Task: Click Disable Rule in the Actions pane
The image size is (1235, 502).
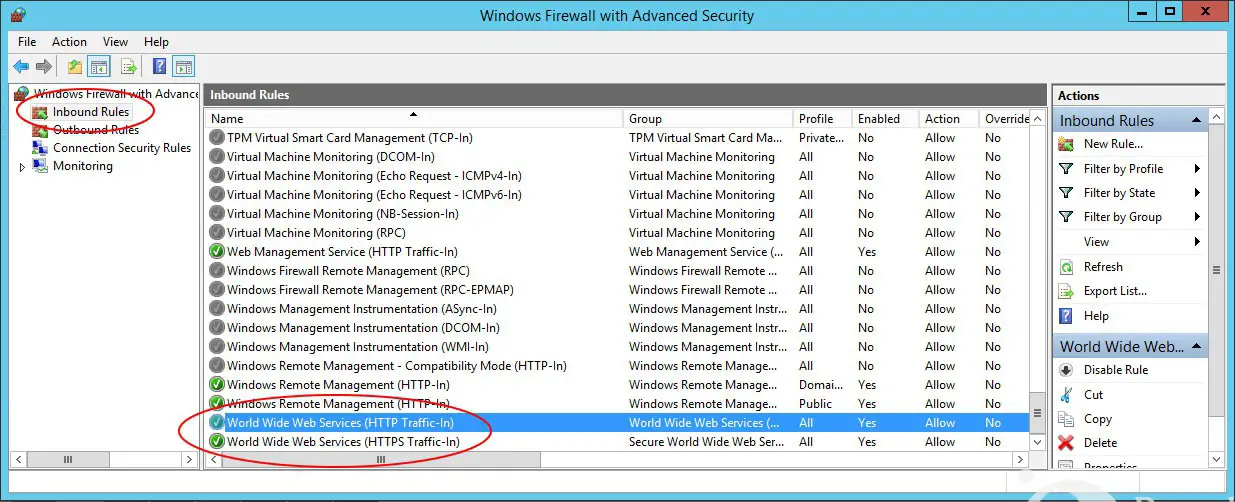Action: (x=1116, y=370)
